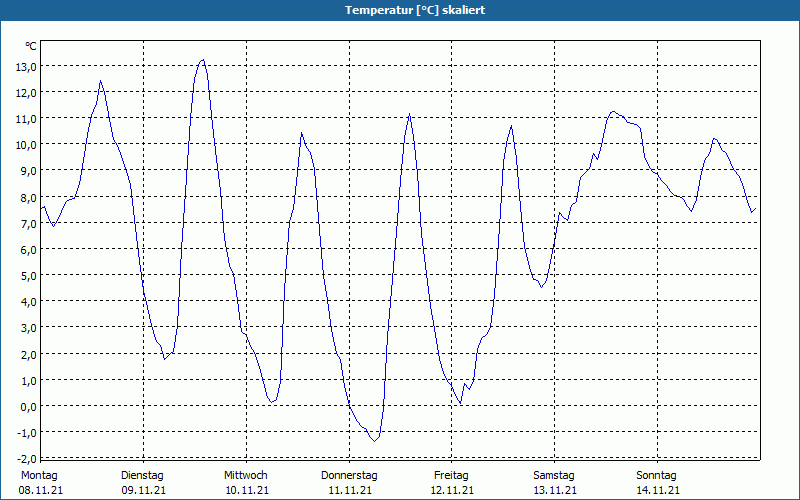The image size is (800, 500).
Task: Select the '1,0' y-axis label
Action: (29, 380)
